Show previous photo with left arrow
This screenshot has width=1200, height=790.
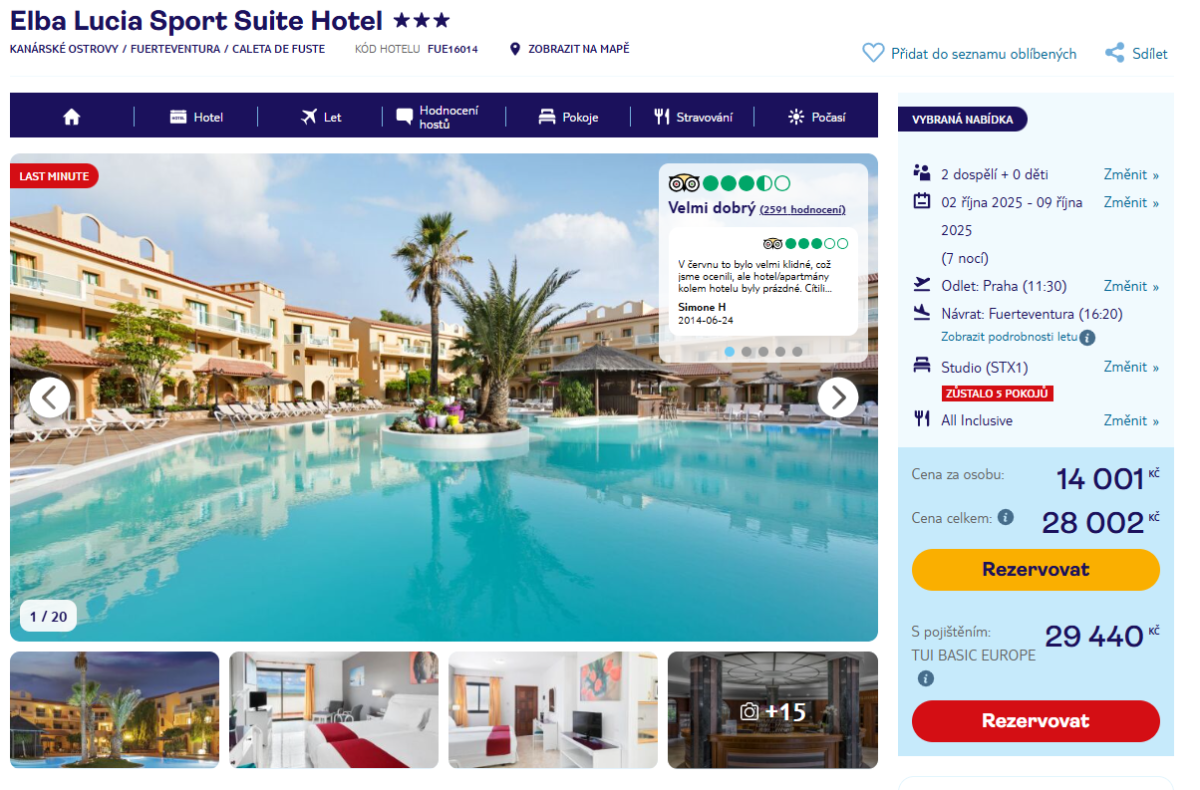tap(50, 397)
